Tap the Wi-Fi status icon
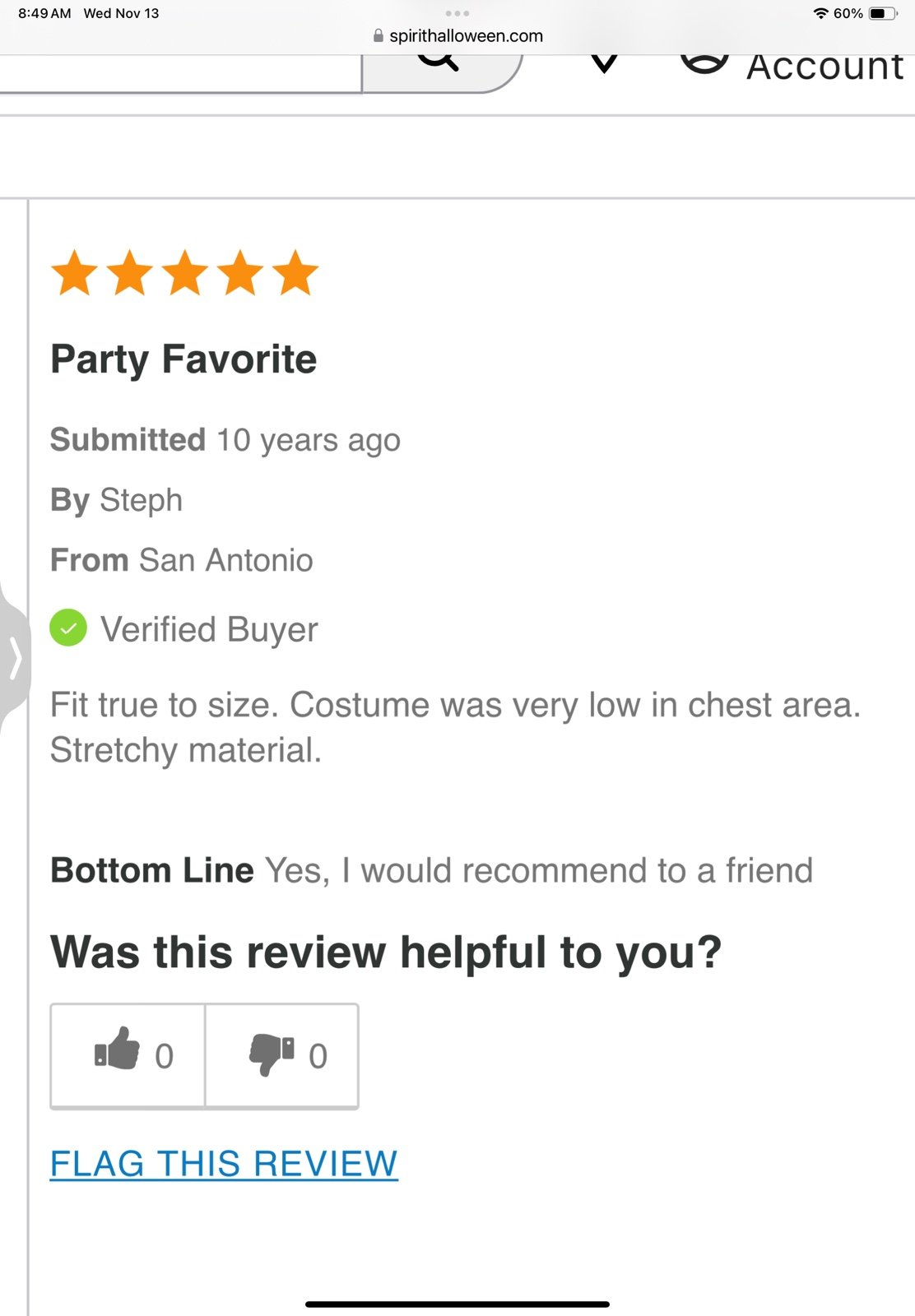Viewport: 915px width, 1316px height. [820, 13]
